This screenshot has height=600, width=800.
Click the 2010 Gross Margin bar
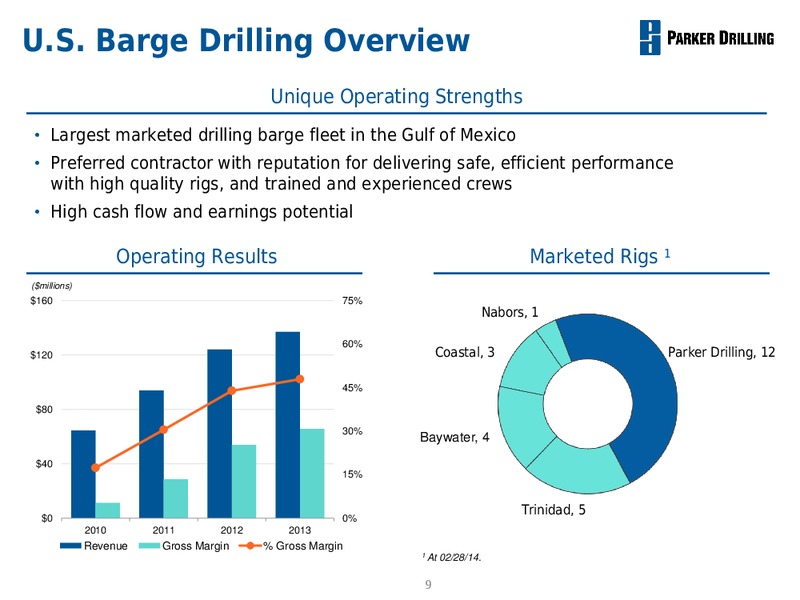point(108,511)
